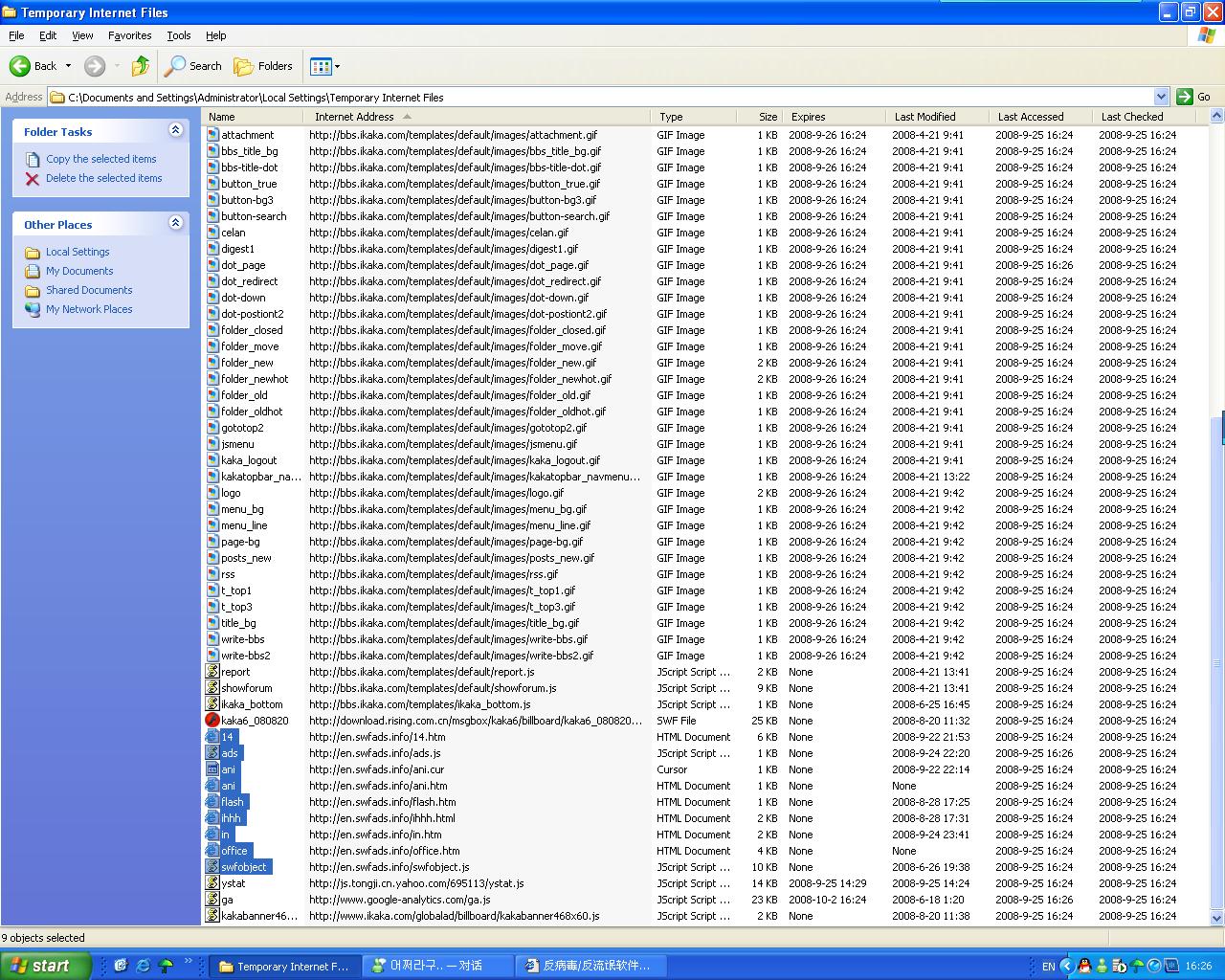This screenshot has width=1225, height=980.
Task: Select the ystat script file icon
Action: [x=212, y=883]
